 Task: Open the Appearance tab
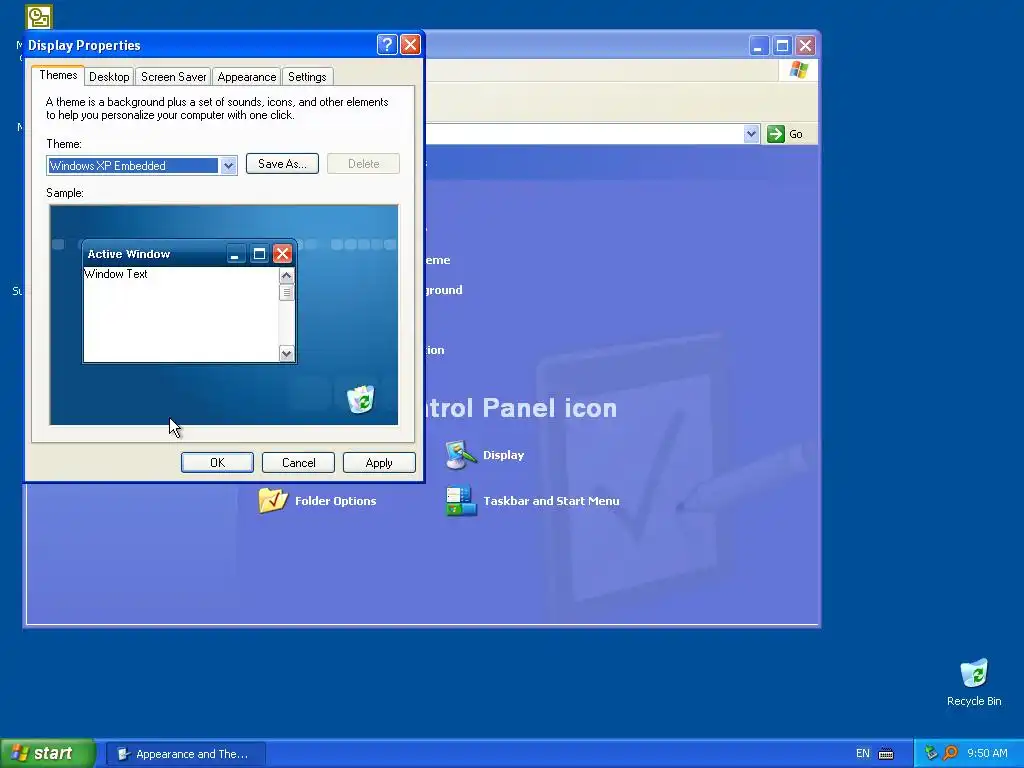pyautogui.click(x=247, y=77)
